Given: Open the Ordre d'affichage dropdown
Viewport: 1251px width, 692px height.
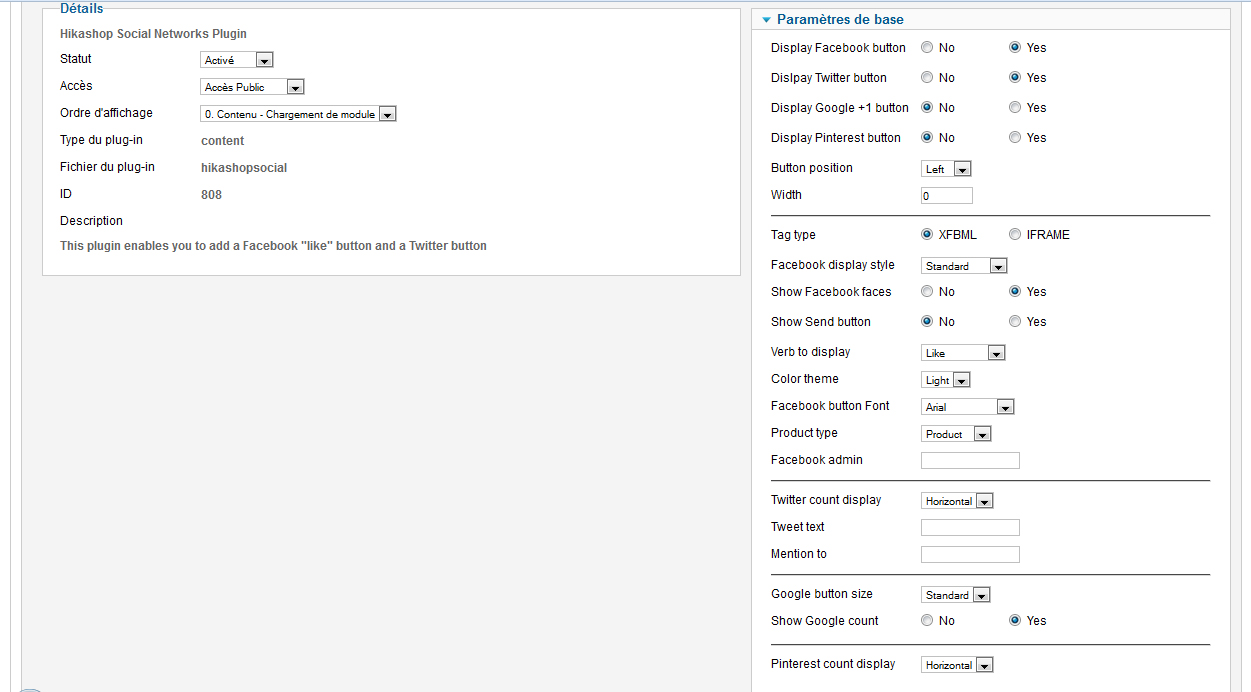Looking at the screenshot, I should click(299, 114).
